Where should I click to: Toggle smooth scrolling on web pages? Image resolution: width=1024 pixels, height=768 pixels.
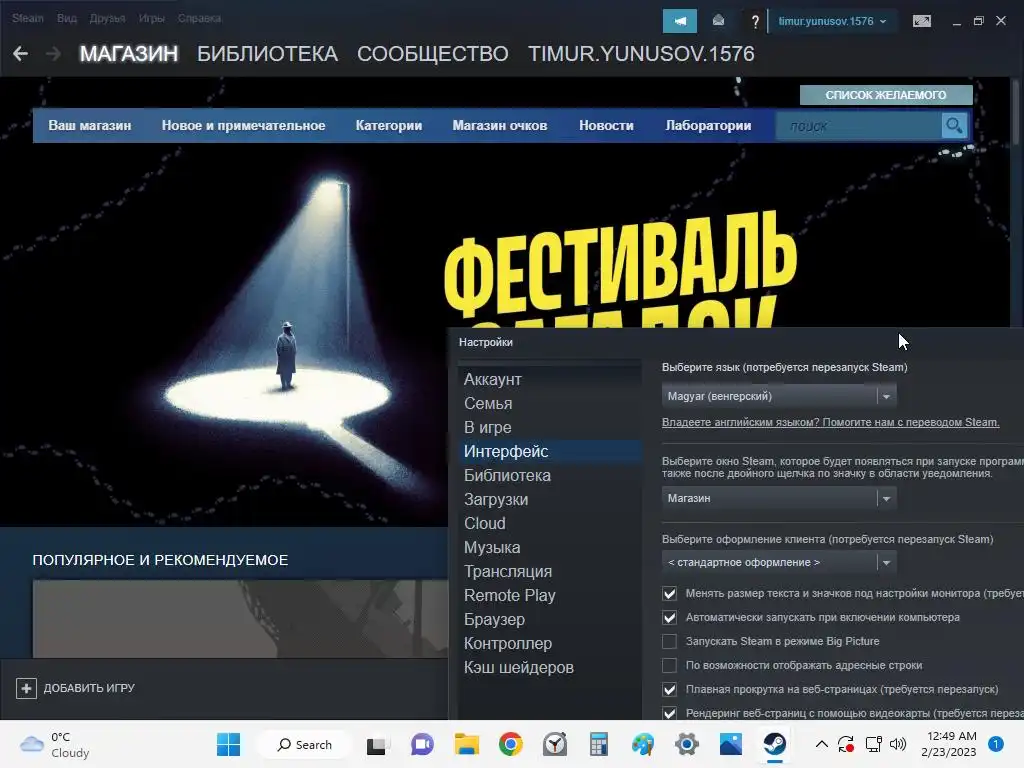[x=669, y=690]
